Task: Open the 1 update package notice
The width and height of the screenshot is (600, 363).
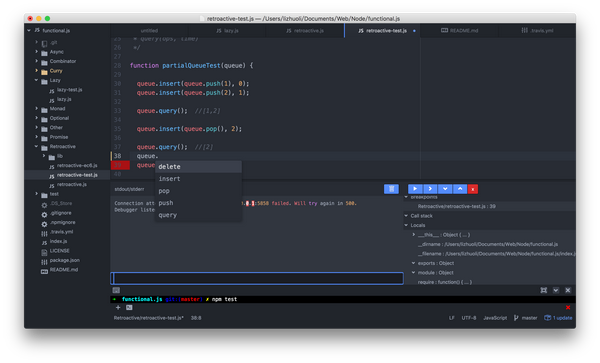Action: pos(558,318)
